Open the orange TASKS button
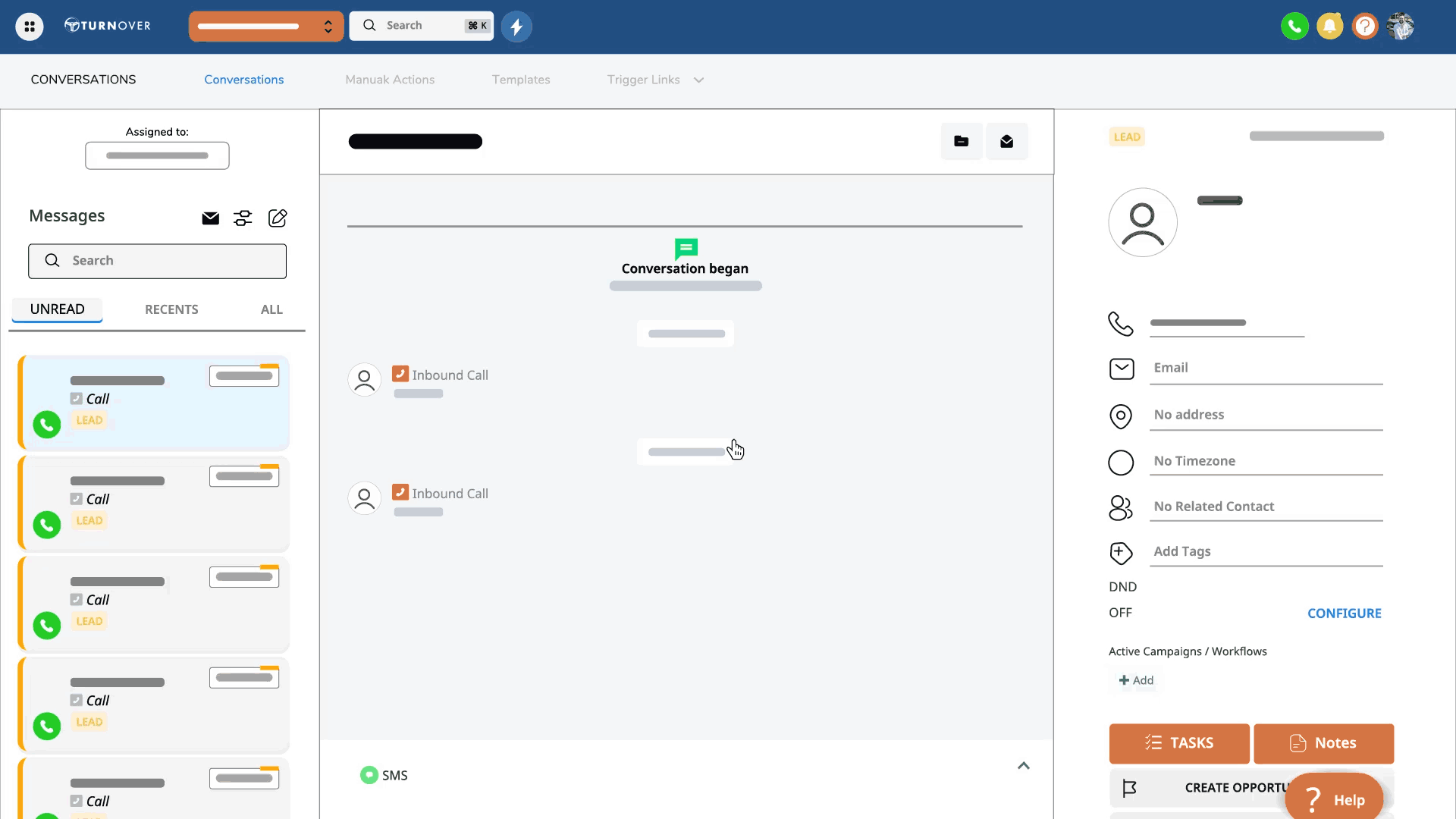 (x=1178, y=743)
